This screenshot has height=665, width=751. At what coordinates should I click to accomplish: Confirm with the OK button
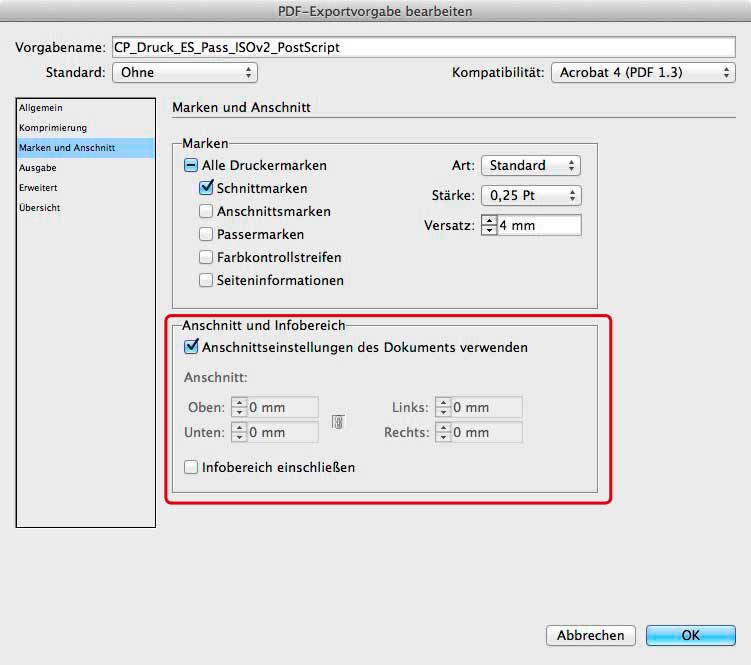691,635
